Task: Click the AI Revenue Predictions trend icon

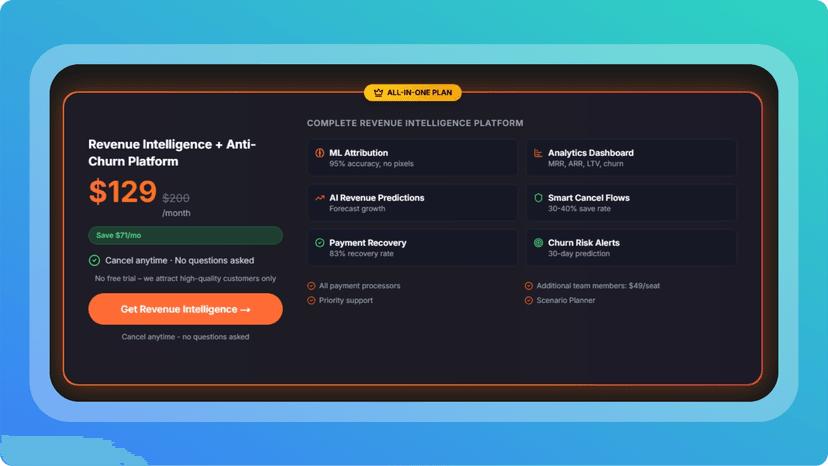Action: pyautogui.click(x=319, y=198)
